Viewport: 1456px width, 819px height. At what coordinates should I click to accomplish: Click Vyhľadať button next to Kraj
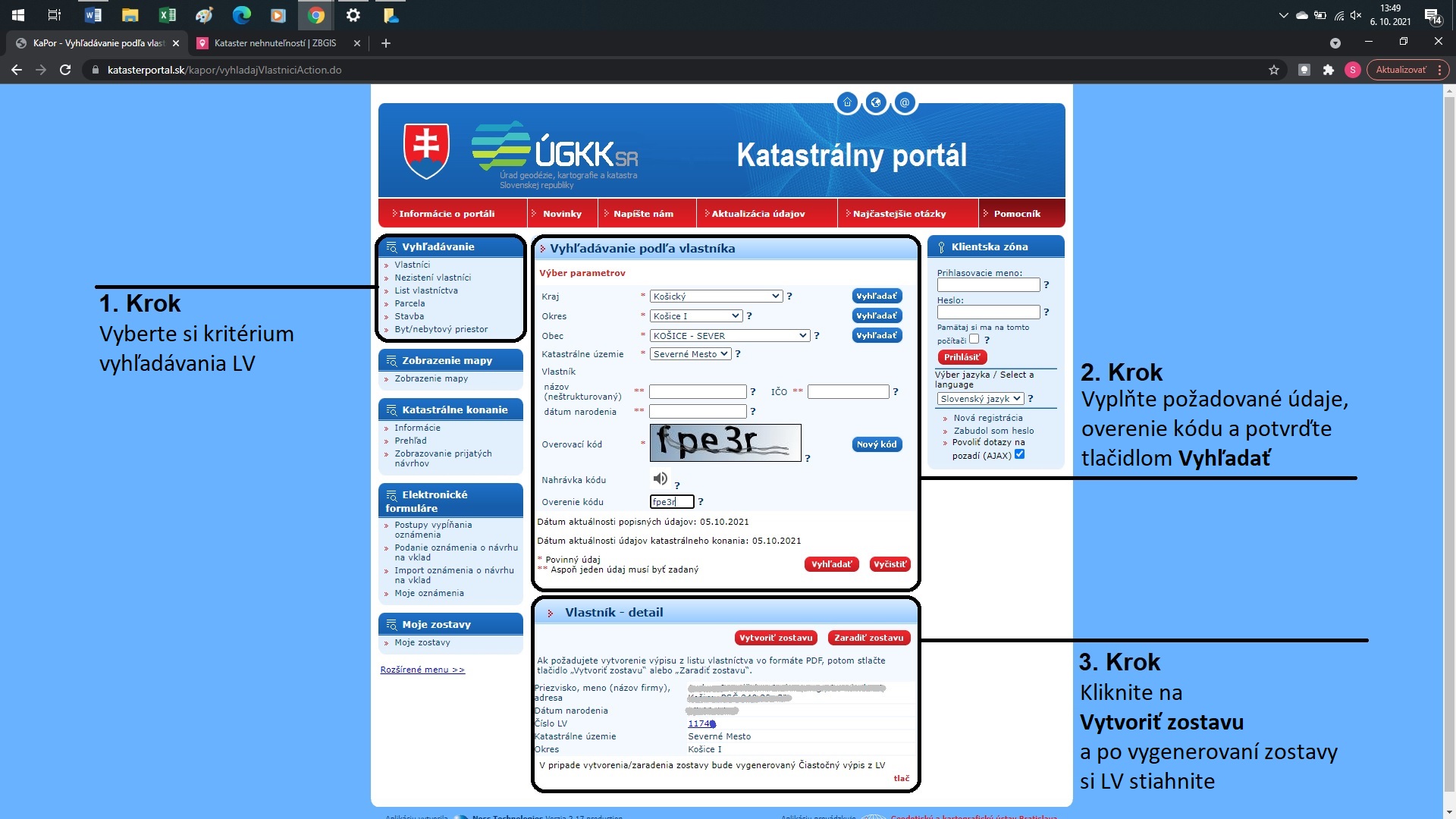point(877,297)
